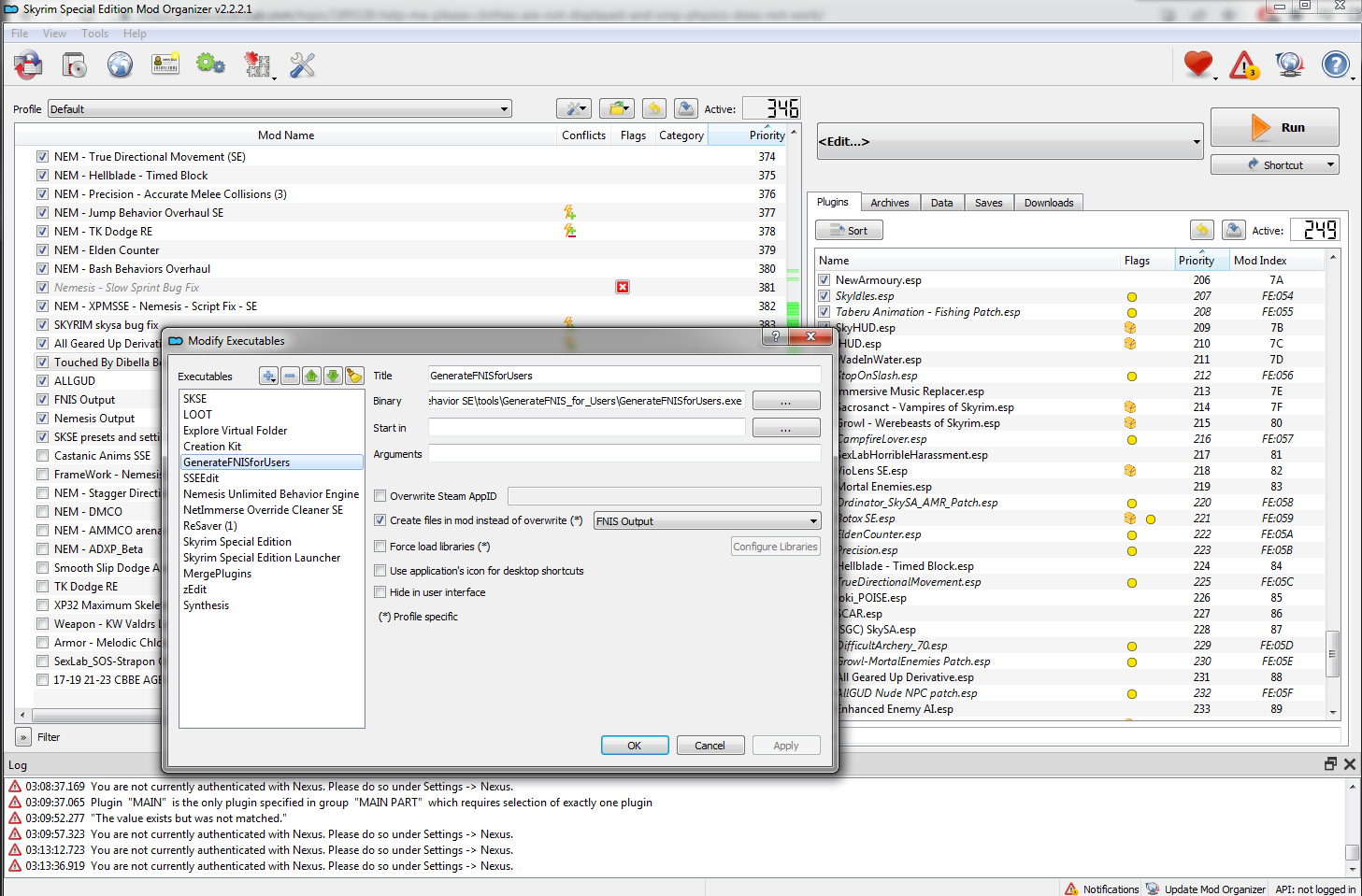This screenshot has height=896, width=1362.
Task: Move executable down with green down arrow
Action: [x=333, y=376]
